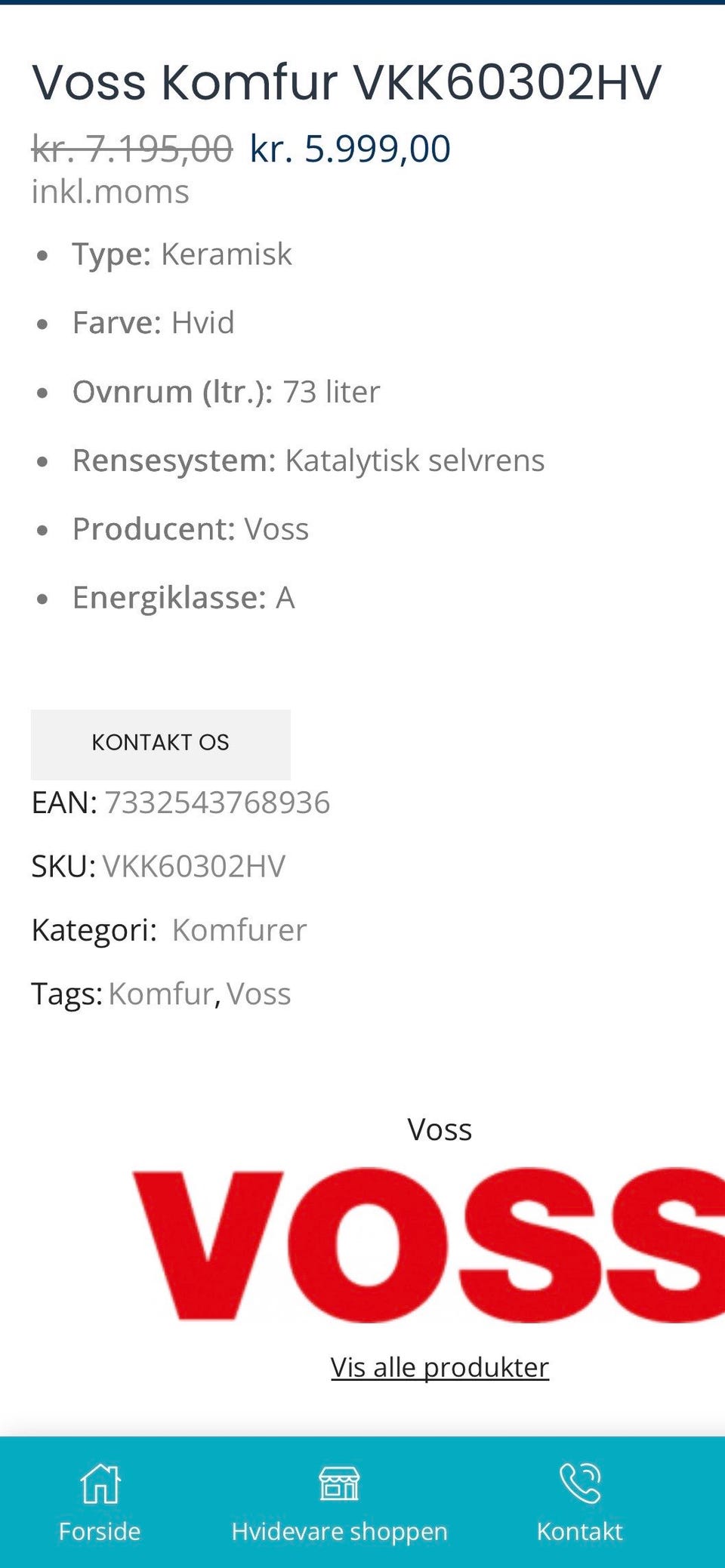Follow the Vis alle produkter link
Screen dimensions: 725x1568
coord(440,1367)
